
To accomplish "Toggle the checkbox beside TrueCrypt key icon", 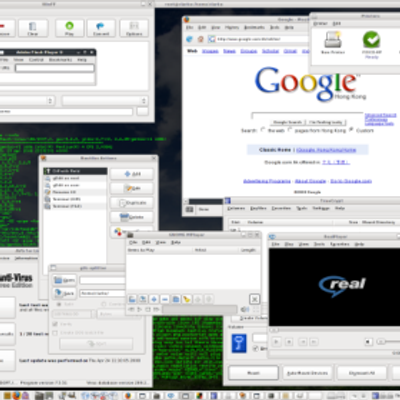I will [256, 348].
